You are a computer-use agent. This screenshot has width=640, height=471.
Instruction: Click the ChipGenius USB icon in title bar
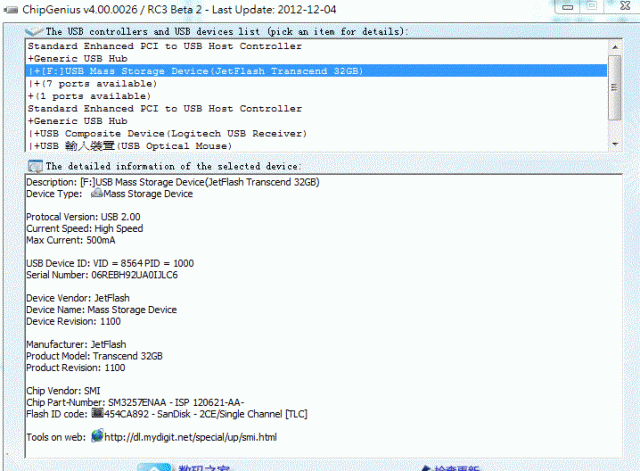pos(11,9)
